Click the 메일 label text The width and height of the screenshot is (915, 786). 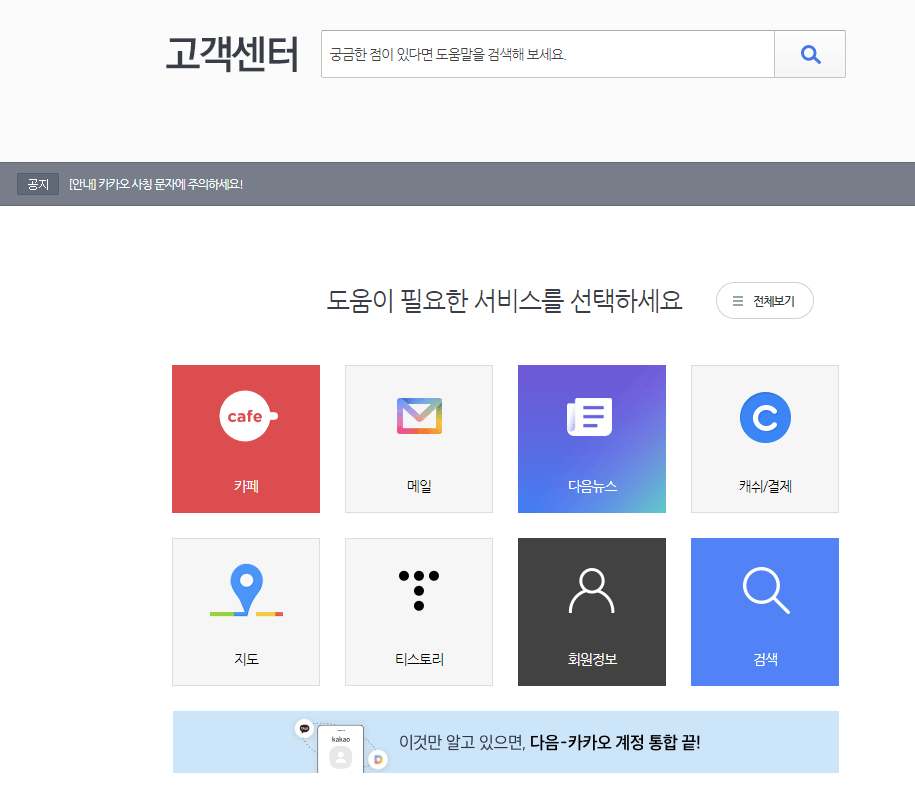coord(419,486)
